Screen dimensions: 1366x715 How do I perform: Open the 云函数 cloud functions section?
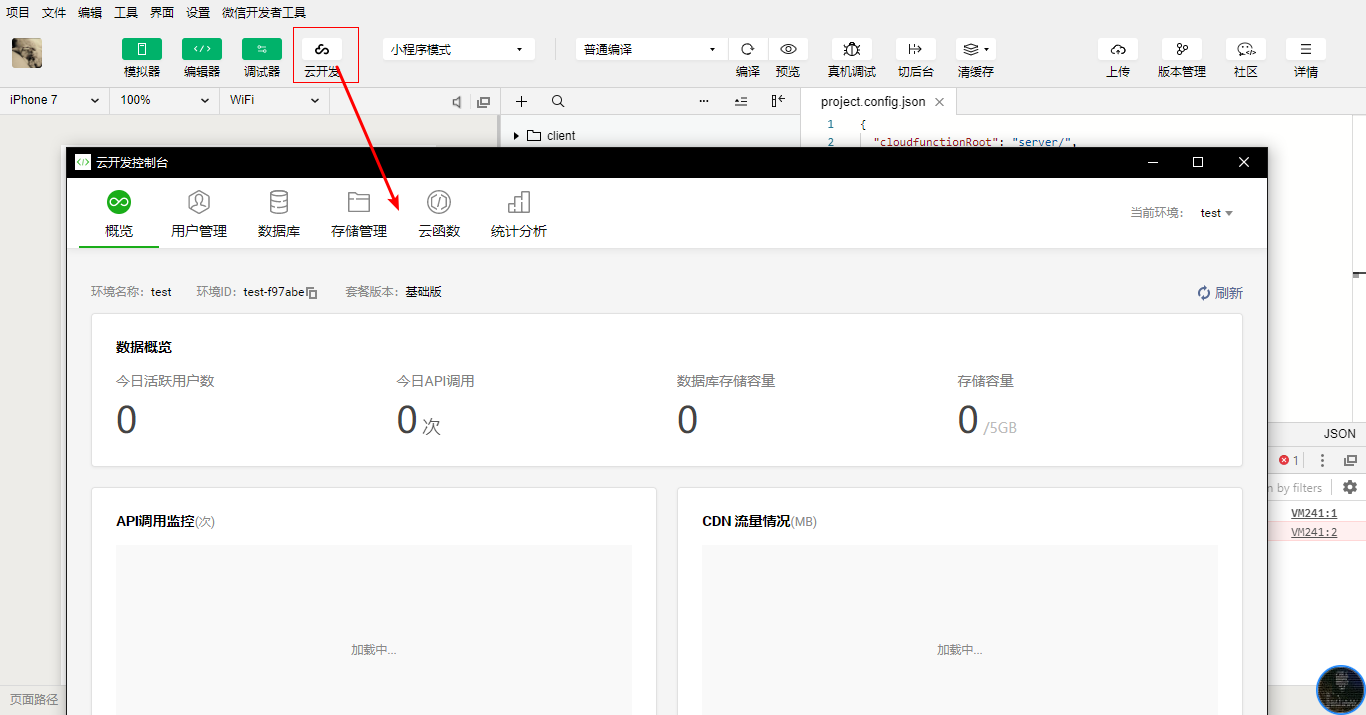[x=438, y=214]
